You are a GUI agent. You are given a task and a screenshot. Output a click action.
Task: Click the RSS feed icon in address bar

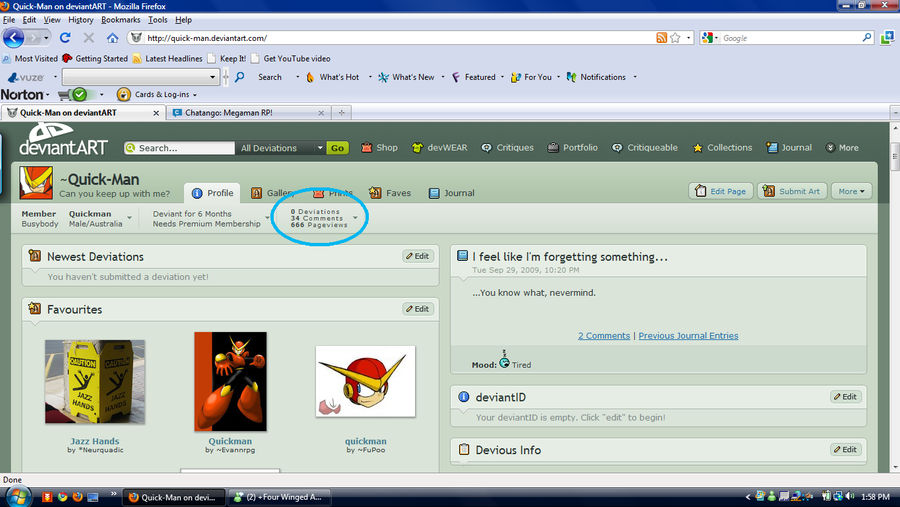[661, 38]
